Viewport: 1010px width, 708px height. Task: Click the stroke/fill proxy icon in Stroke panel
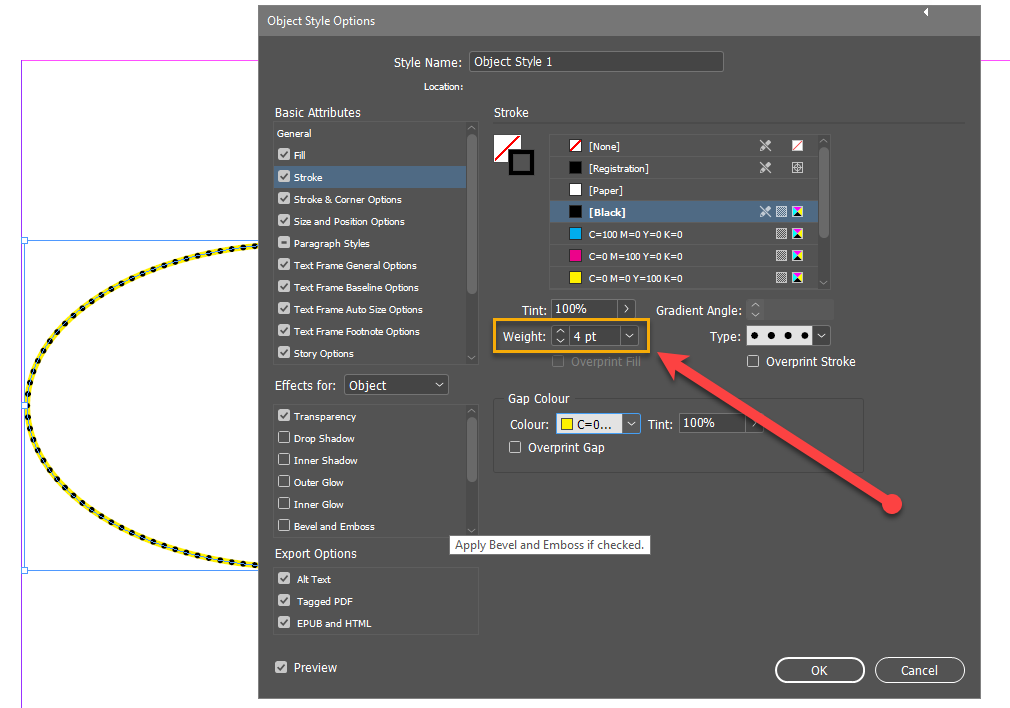click(x=513, y=153)
